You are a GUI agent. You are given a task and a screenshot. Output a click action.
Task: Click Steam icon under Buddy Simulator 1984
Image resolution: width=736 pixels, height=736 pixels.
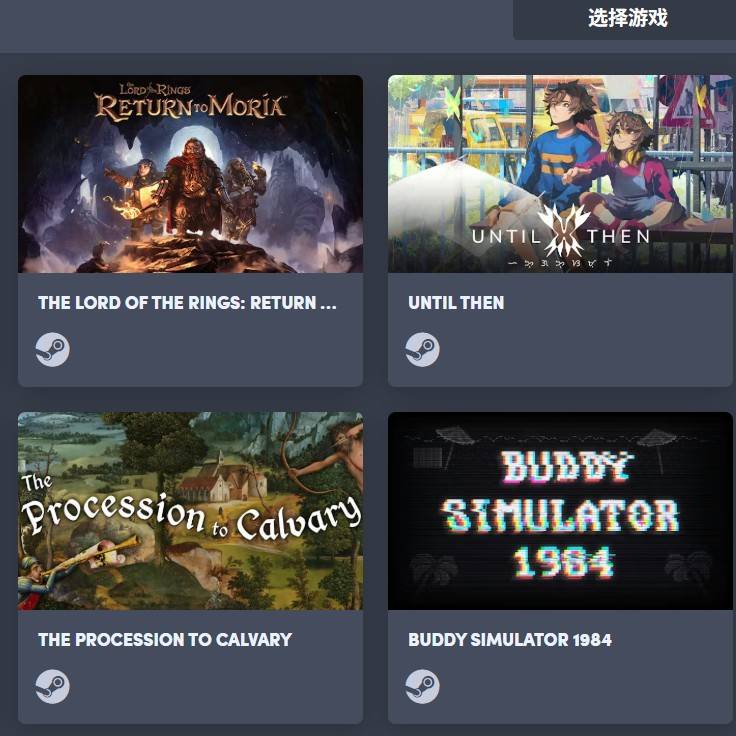[x=422, y=686]
